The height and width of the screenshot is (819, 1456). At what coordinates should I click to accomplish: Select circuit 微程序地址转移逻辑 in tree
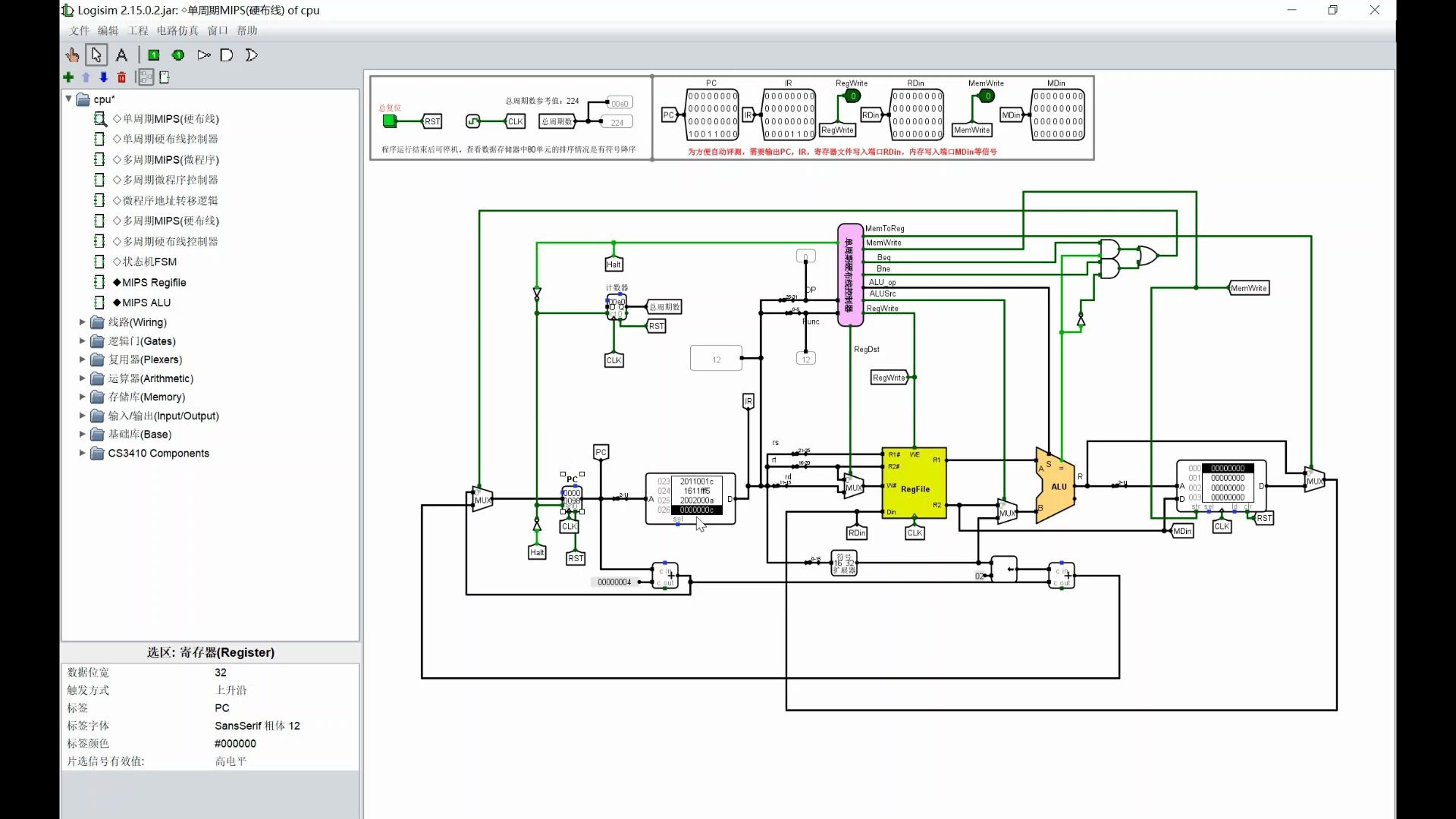tap(165, 200)
